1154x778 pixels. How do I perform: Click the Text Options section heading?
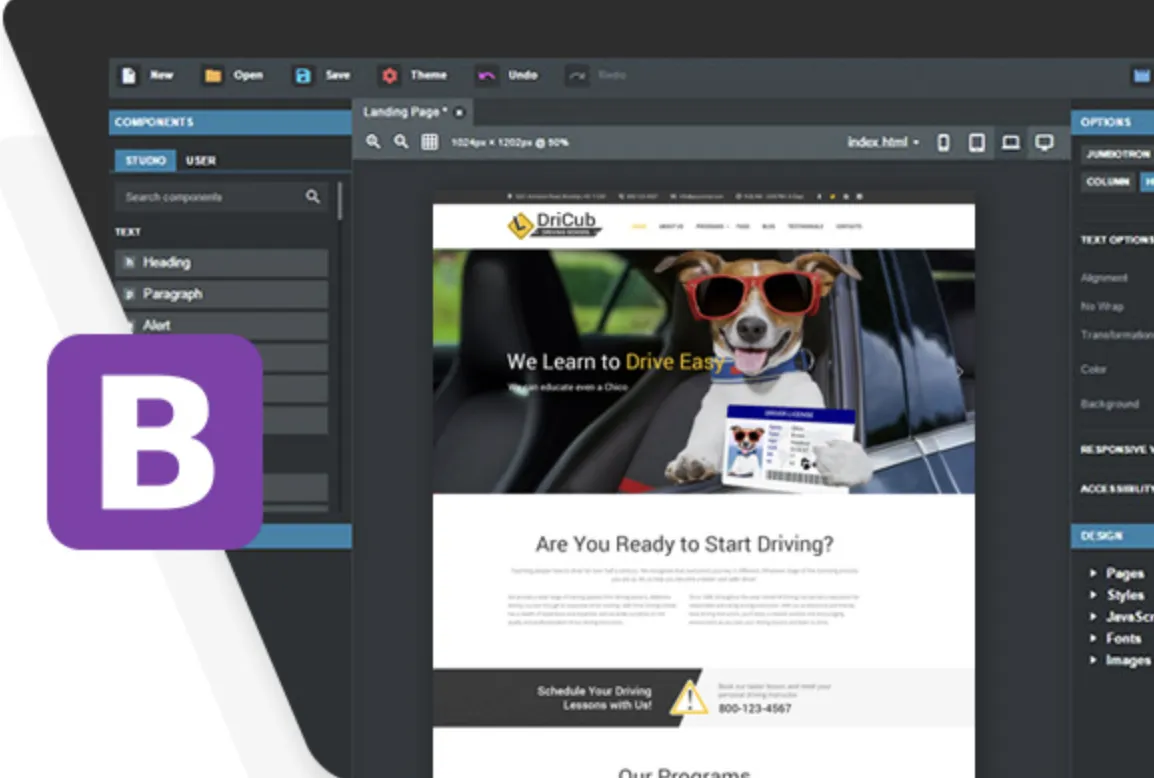(1117, 240)
